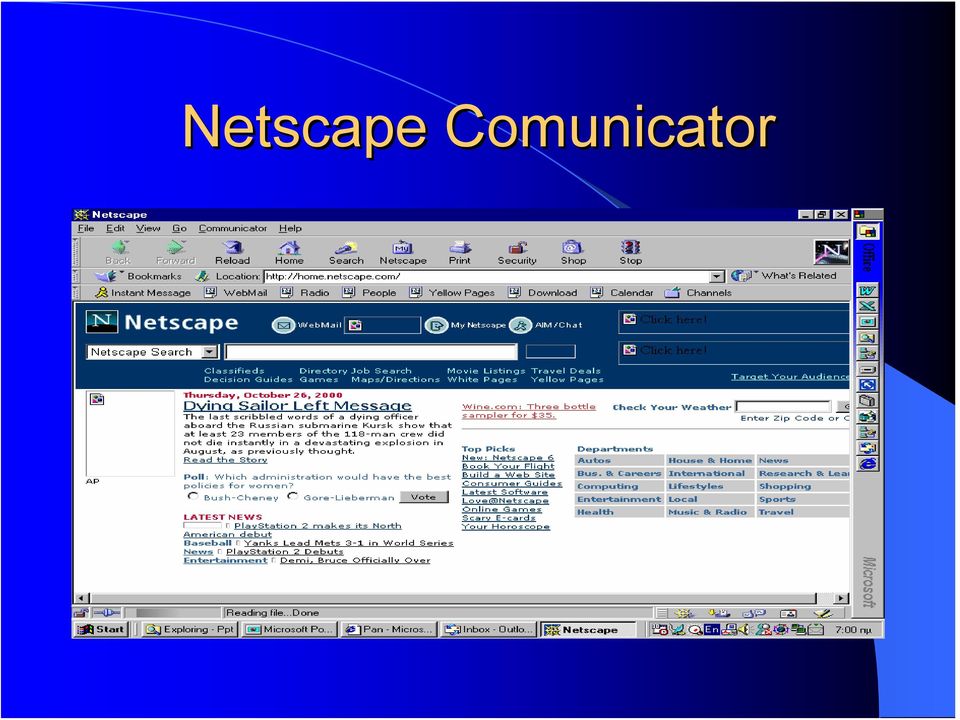This screenshot has width=960, height=720.
Task: Click the My Netscape page icon
Action: click(x=436, y=325)
